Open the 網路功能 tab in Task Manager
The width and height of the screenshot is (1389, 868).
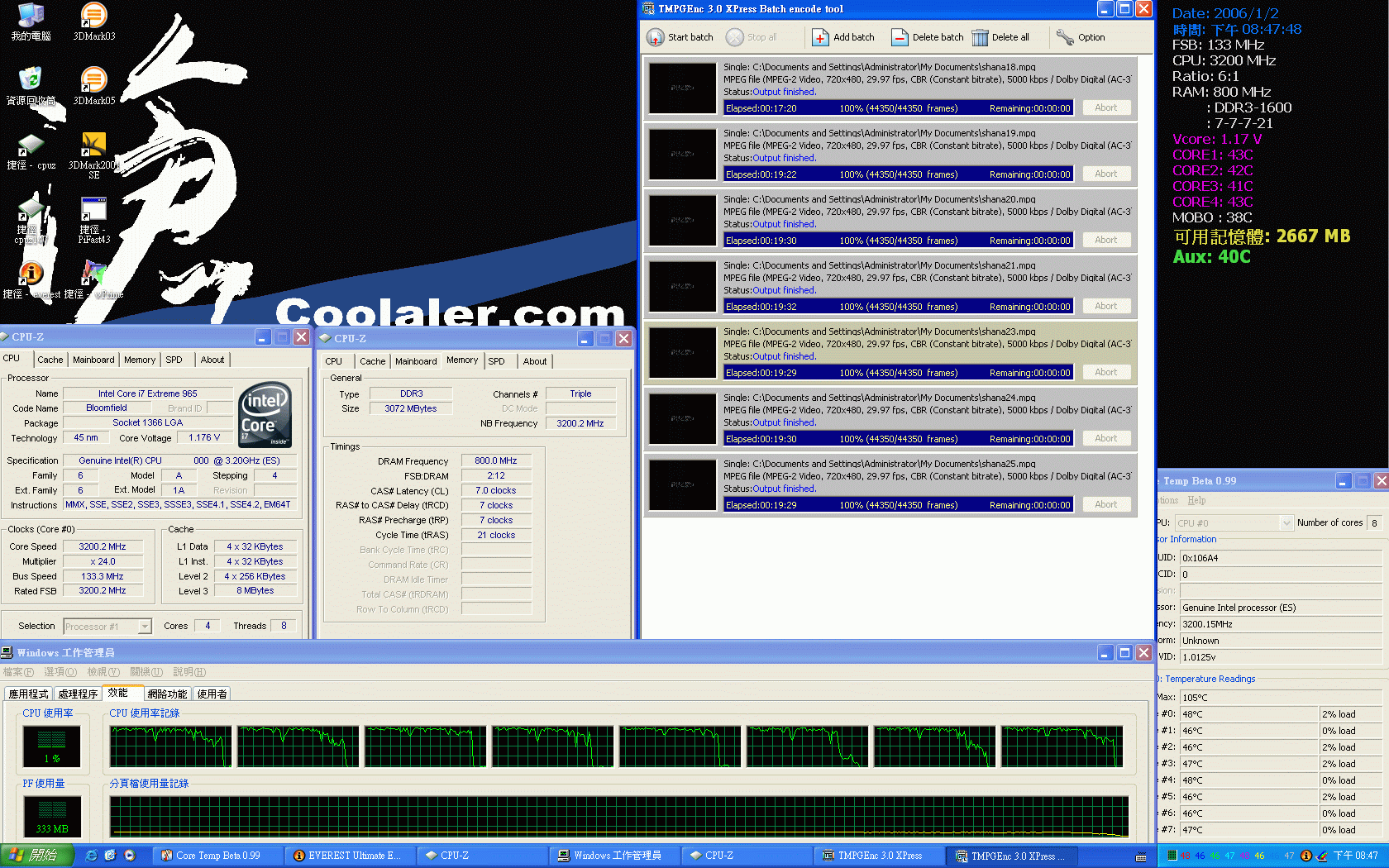[x=168, y=694]
